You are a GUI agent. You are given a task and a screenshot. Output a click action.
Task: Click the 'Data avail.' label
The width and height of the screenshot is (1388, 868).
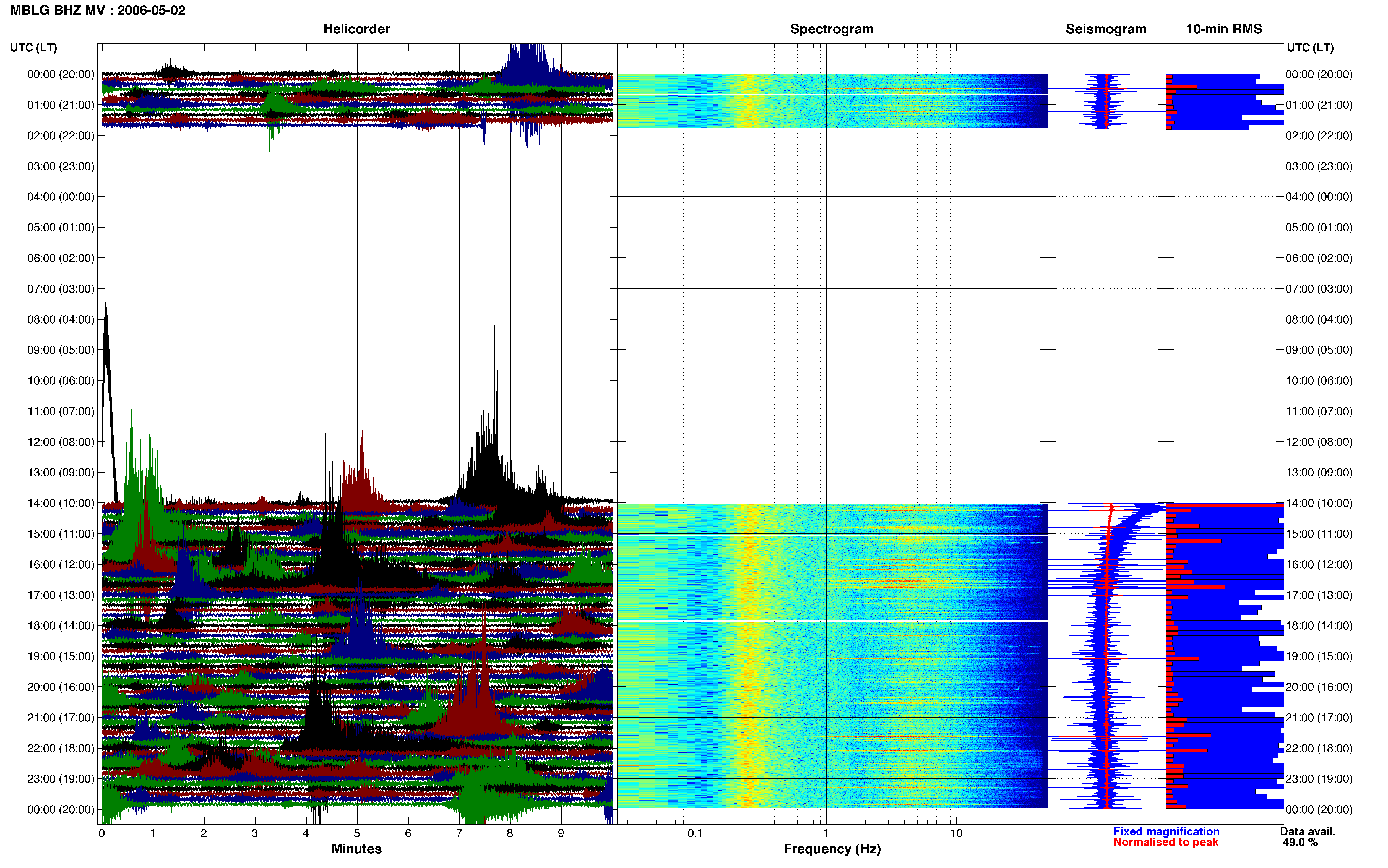point(1308,831)
